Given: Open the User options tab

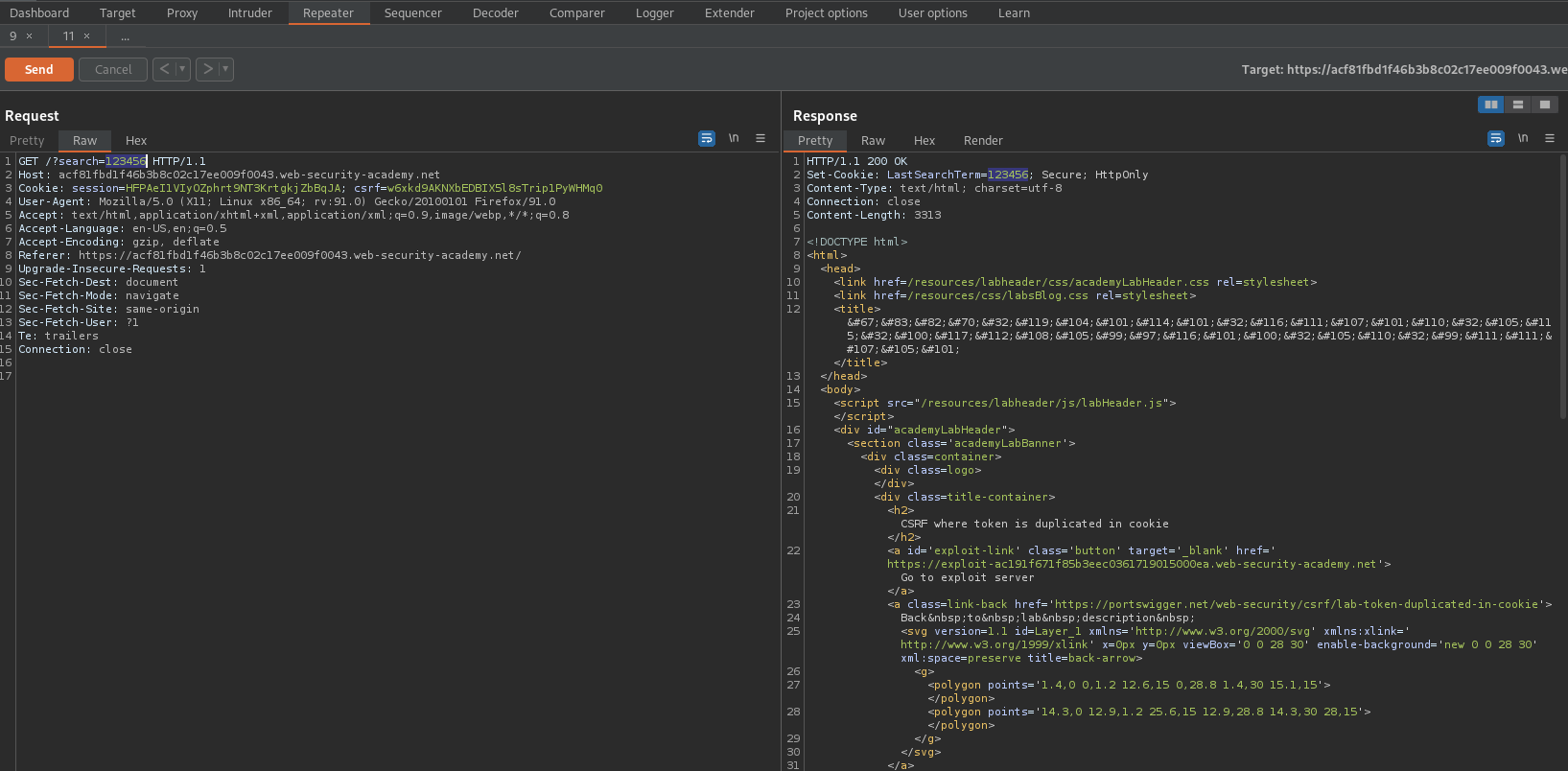Looking at the screenshot, I should (x=933, y=12).
